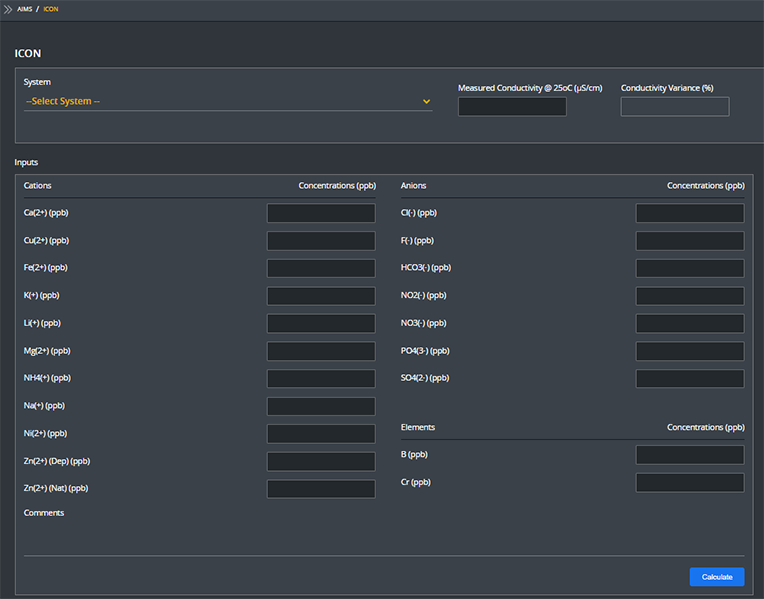
Task: Click the NH4(+) concentration input
Action: coord(321,378)
